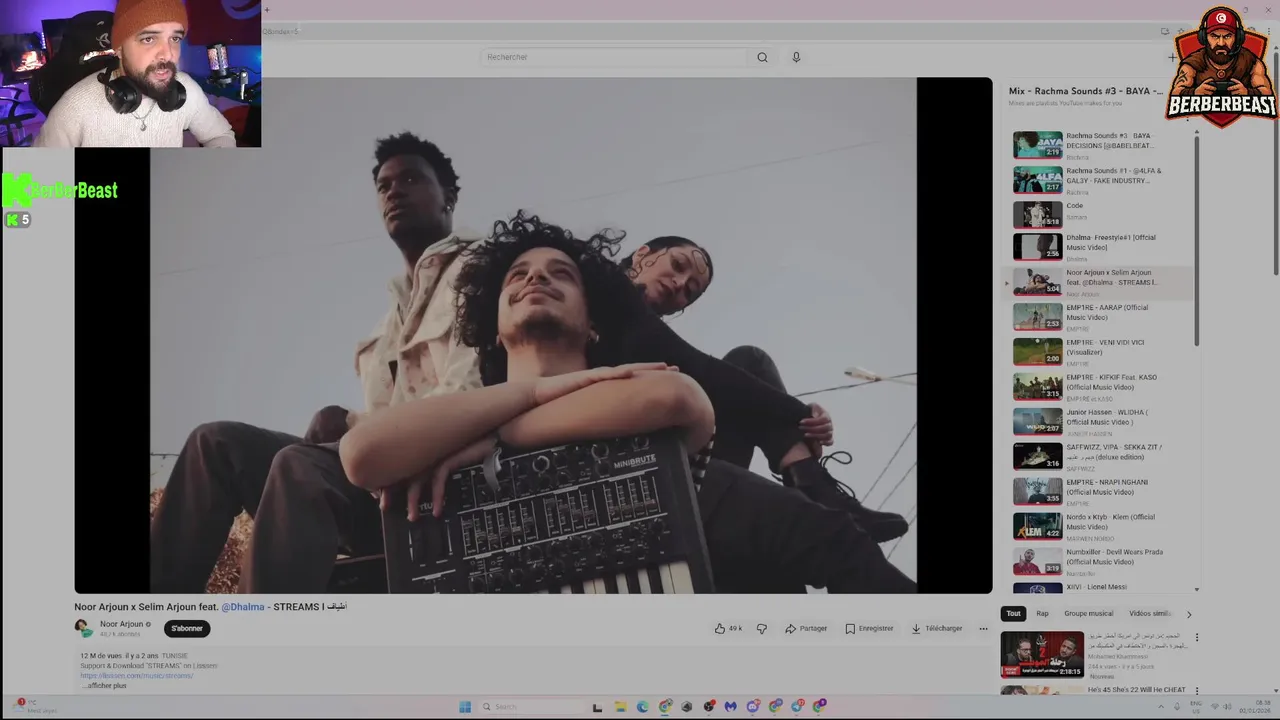Open the Windows Start menu
Screen dimensions: 1280x720
tap(465, 706)
